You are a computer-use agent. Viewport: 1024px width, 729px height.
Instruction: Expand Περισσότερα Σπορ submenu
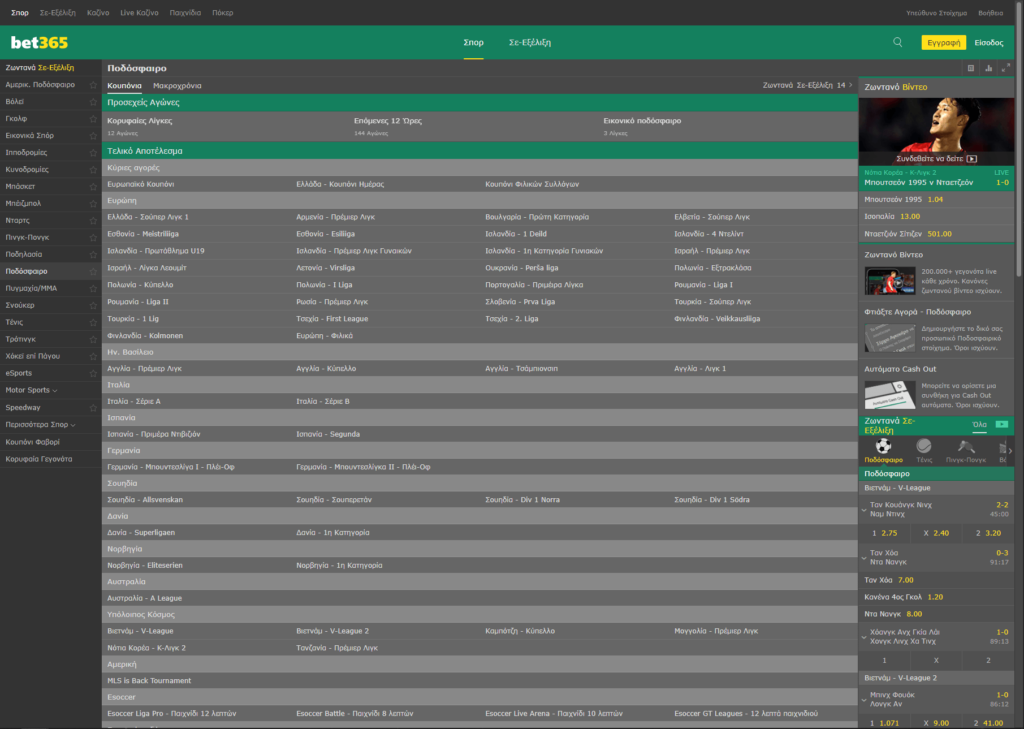pos(73,425)
